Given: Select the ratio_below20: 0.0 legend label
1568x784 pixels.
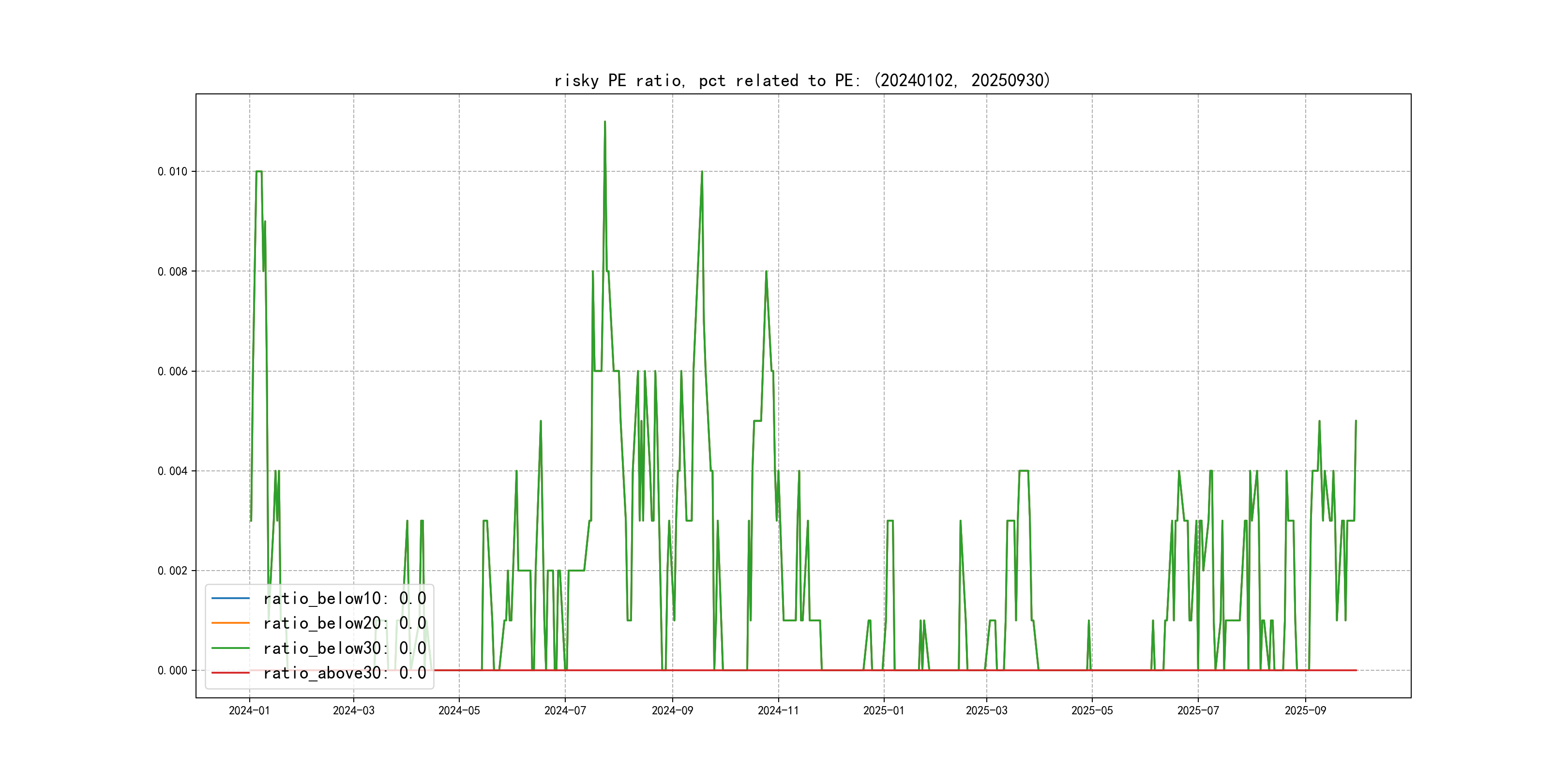Looking at the screenshot, I should (x=345, y=623).
